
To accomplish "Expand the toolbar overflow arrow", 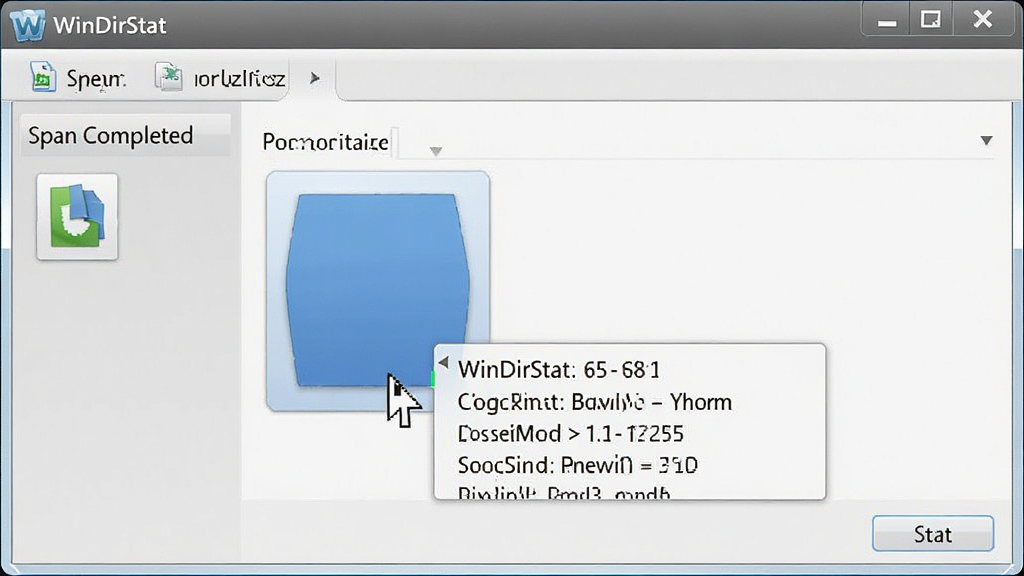I will click(x=315, y=78).
